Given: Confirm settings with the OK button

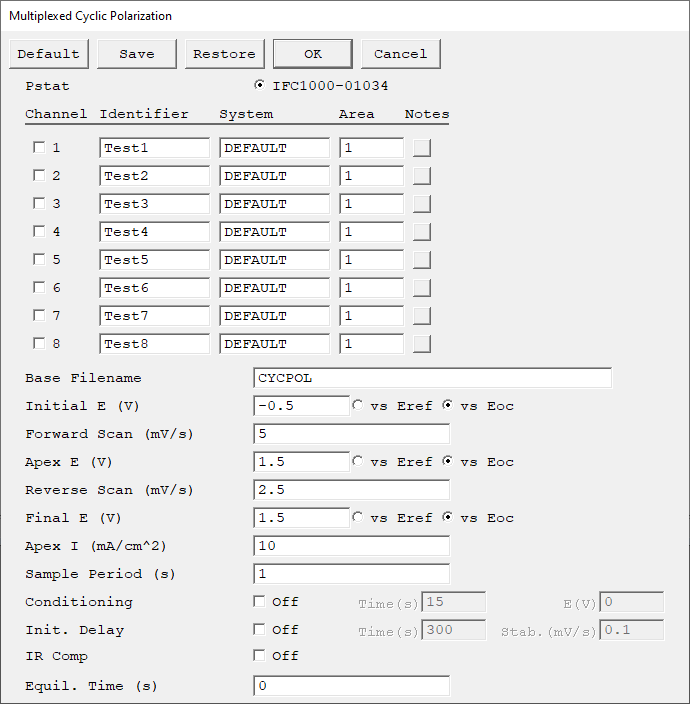Looking at the screenshot, I should [312, 54].
